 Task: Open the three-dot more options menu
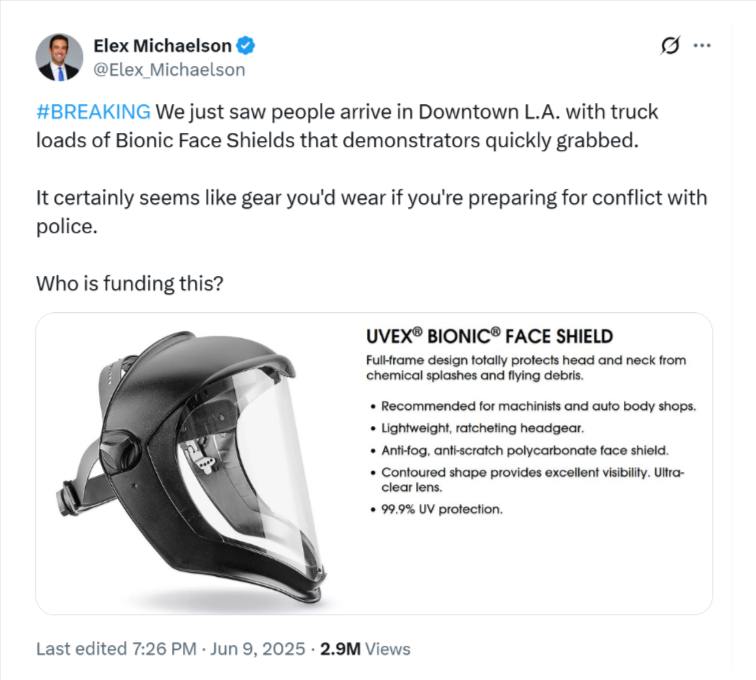click(x=703, y=46)
